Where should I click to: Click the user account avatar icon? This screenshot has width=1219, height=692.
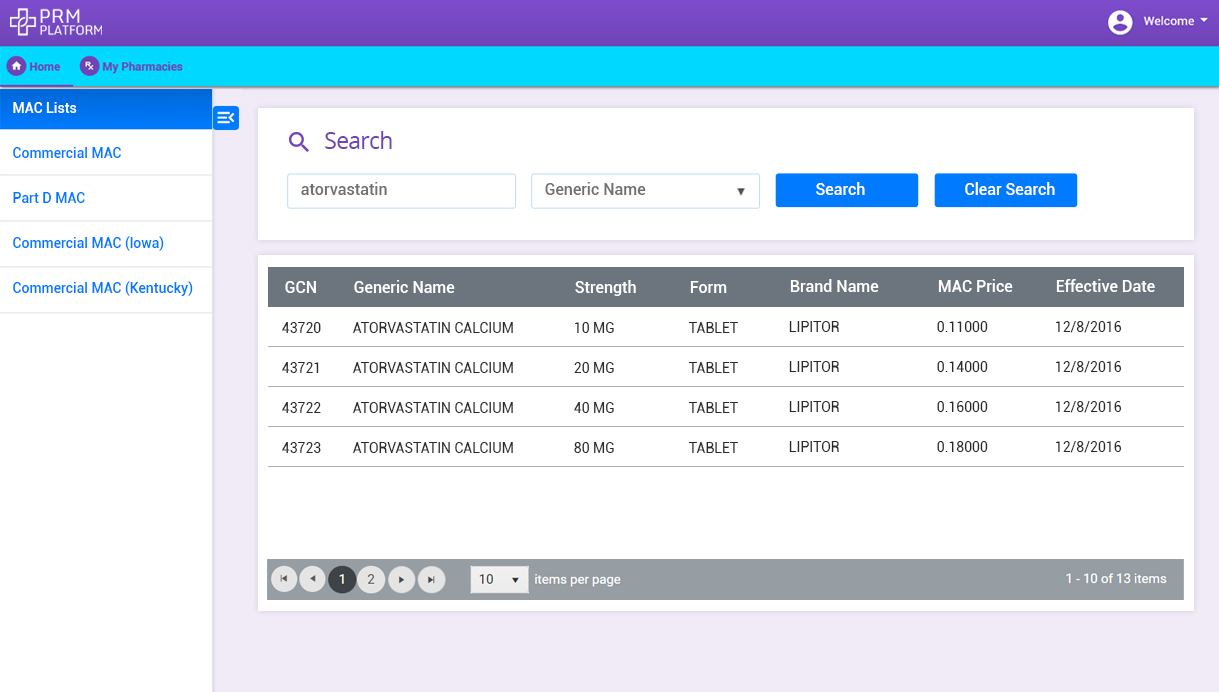(x=1120, y=22)
